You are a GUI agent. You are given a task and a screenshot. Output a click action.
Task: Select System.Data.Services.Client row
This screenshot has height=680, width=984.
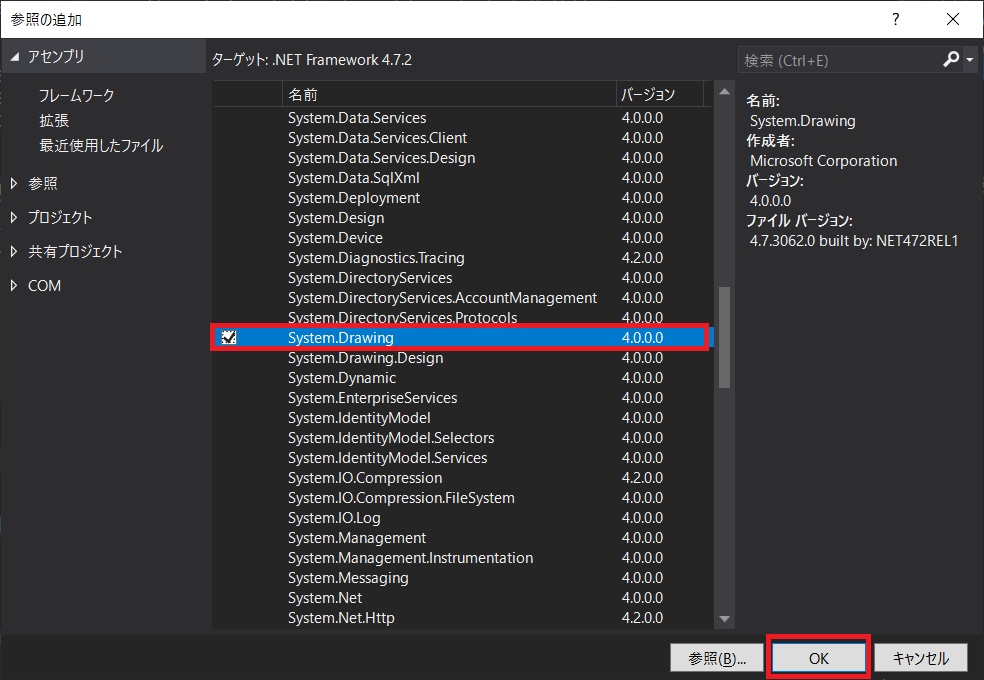coord(461,138)
